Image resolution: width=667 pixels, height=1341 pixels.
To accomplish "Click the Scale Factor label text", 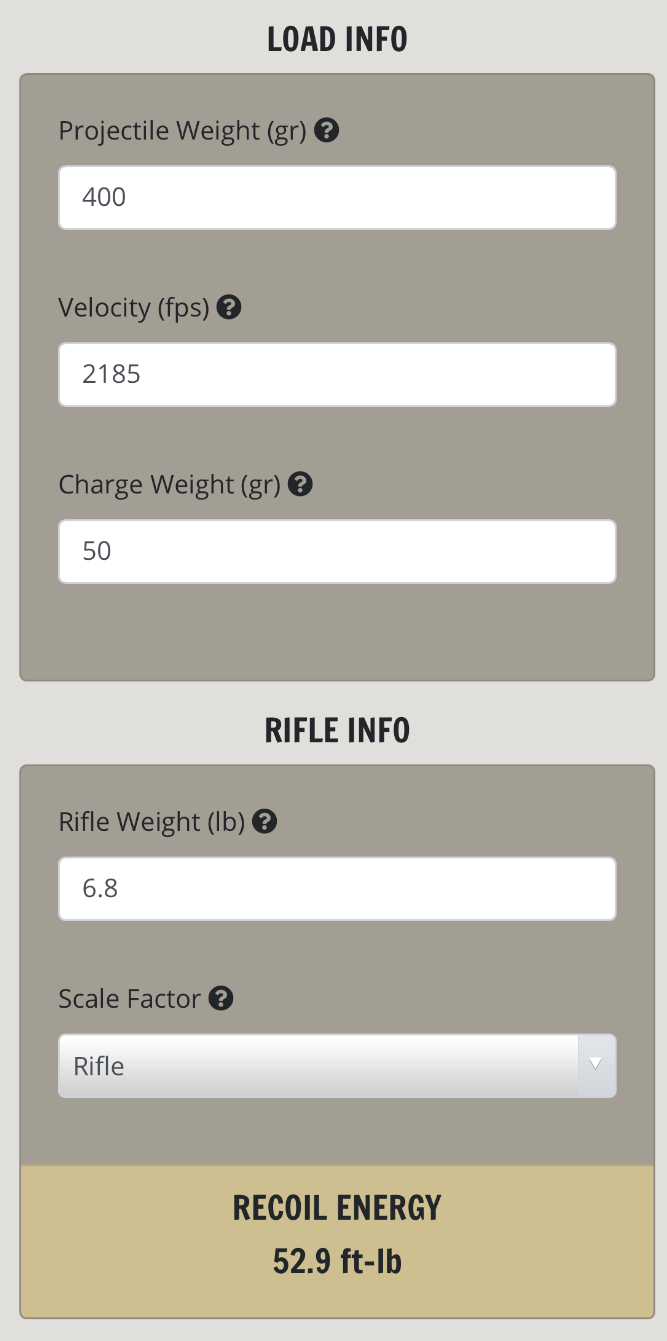I will point(130,998).
